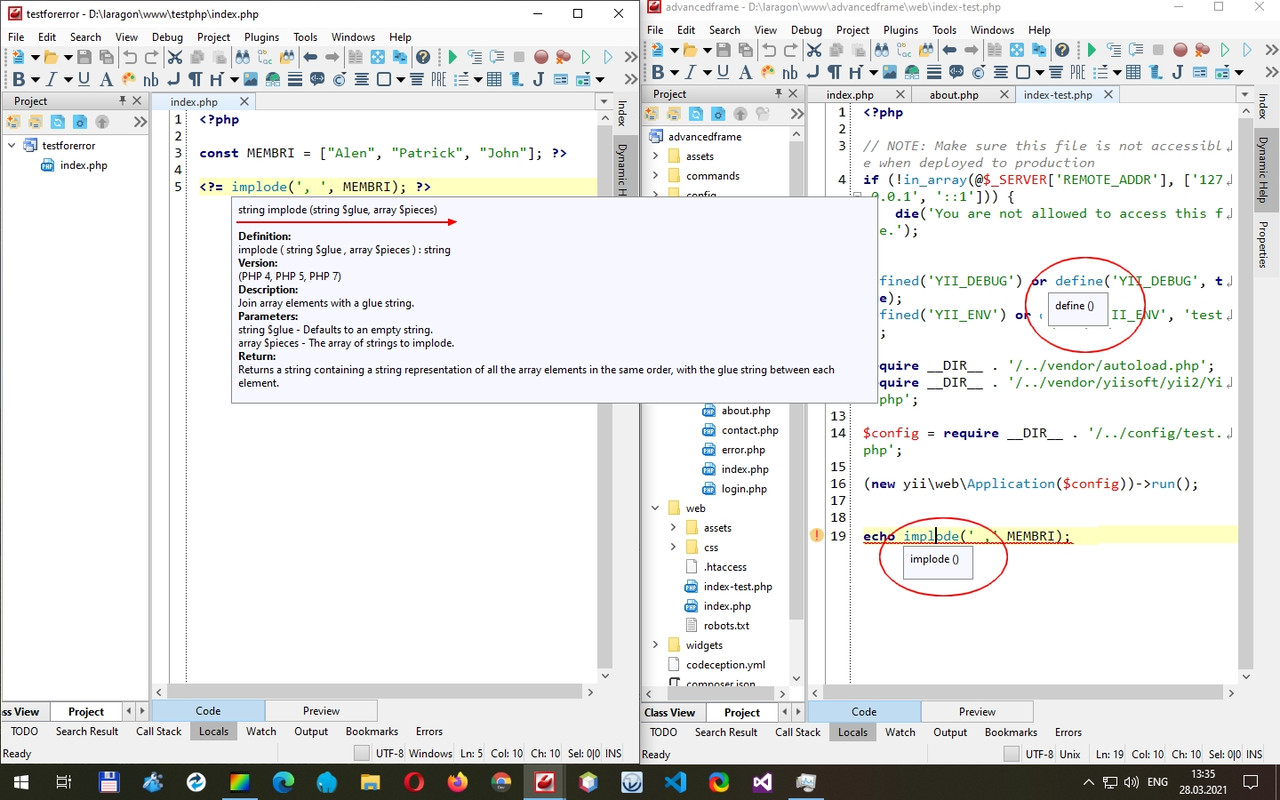This screenshot has width=1280, height=800.
Task: Click insert table icon in testforerror formatting toolbar
Action: [x=494, y=79]
